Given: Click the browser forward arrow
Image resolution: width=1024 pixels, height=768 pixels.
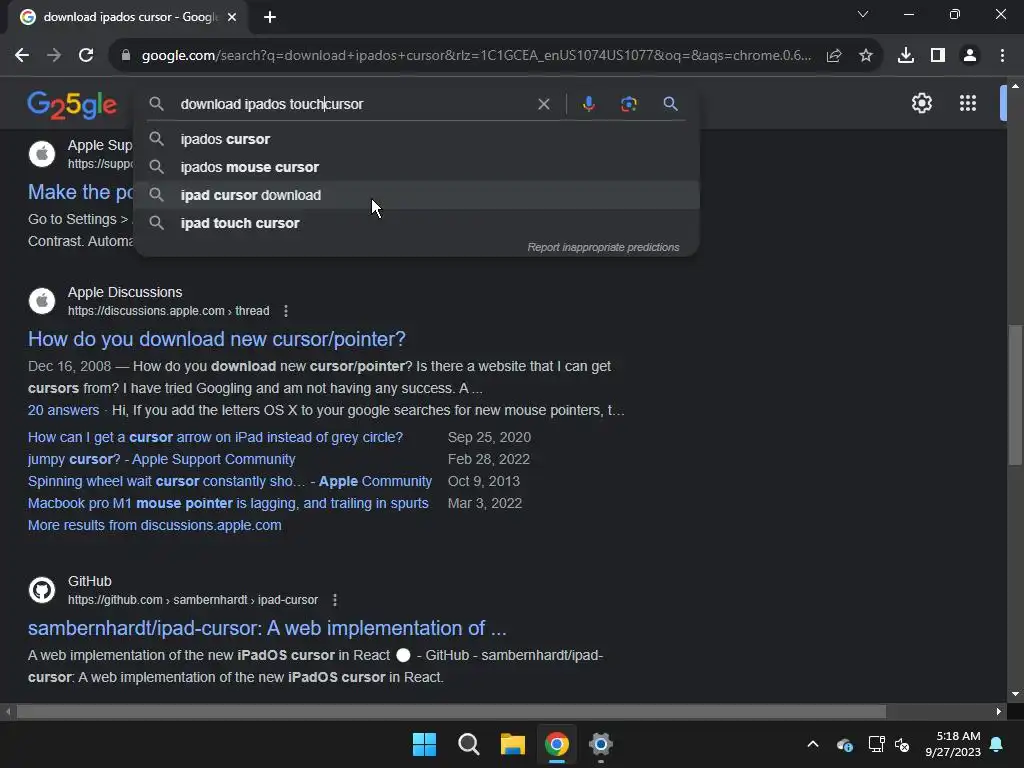Looking at the screenshot, I should [x=54, y=56].
